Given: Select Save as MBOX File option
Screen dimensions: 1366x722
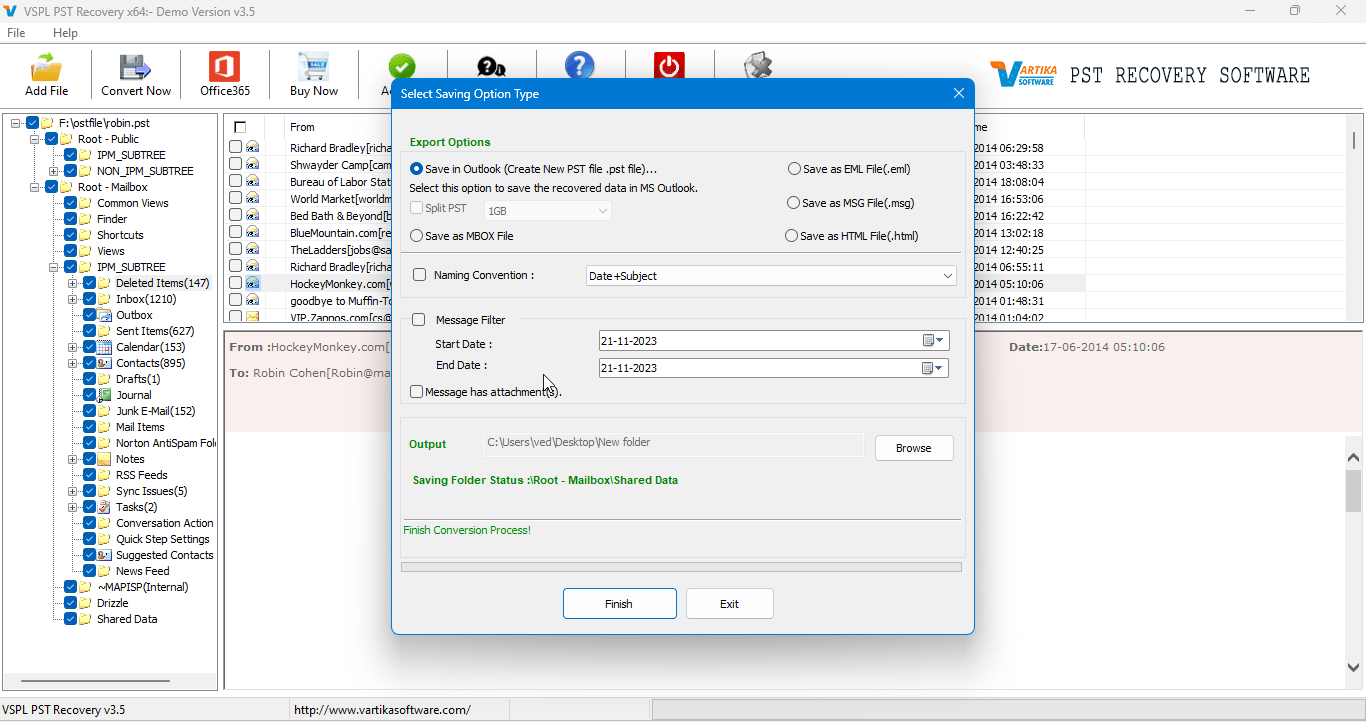Looking at the screenshot, I should (417, 236).
